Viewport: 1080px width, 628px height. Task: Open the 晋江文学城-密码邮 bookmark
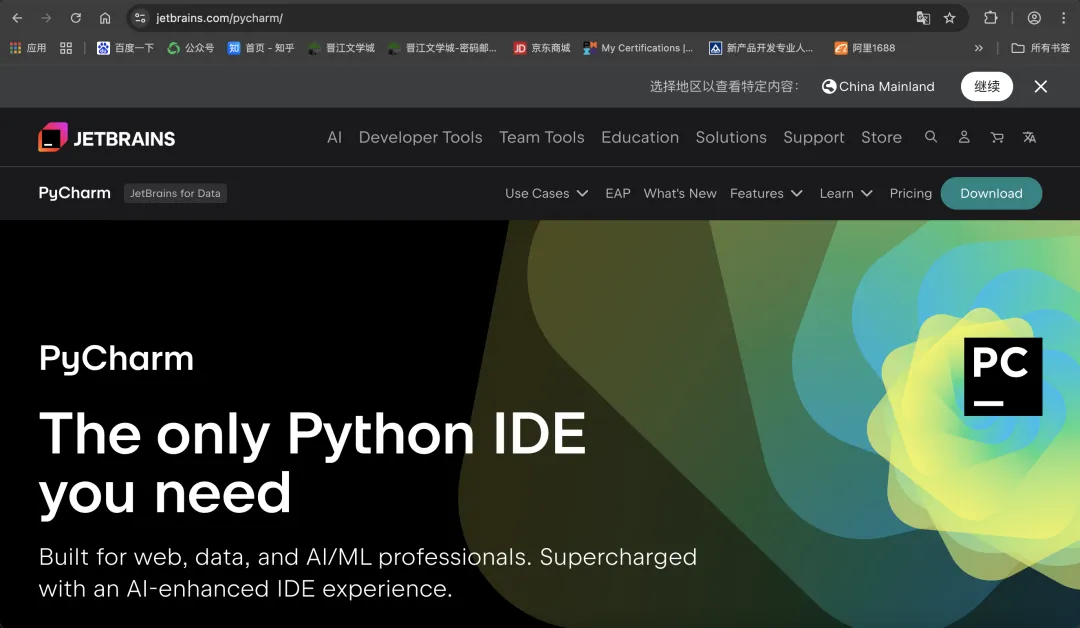coord(442,48)
